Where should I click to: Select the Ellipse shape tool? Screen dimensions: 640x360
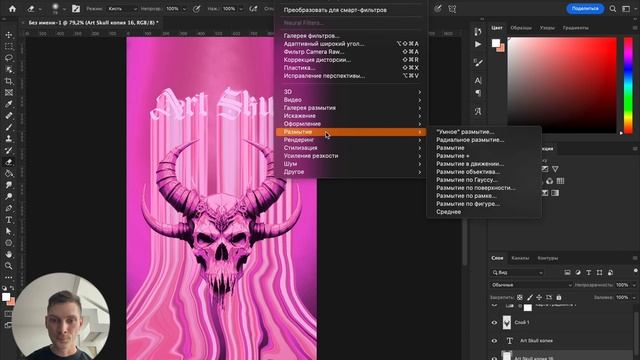pyautogui.click(x=9, y=243)
